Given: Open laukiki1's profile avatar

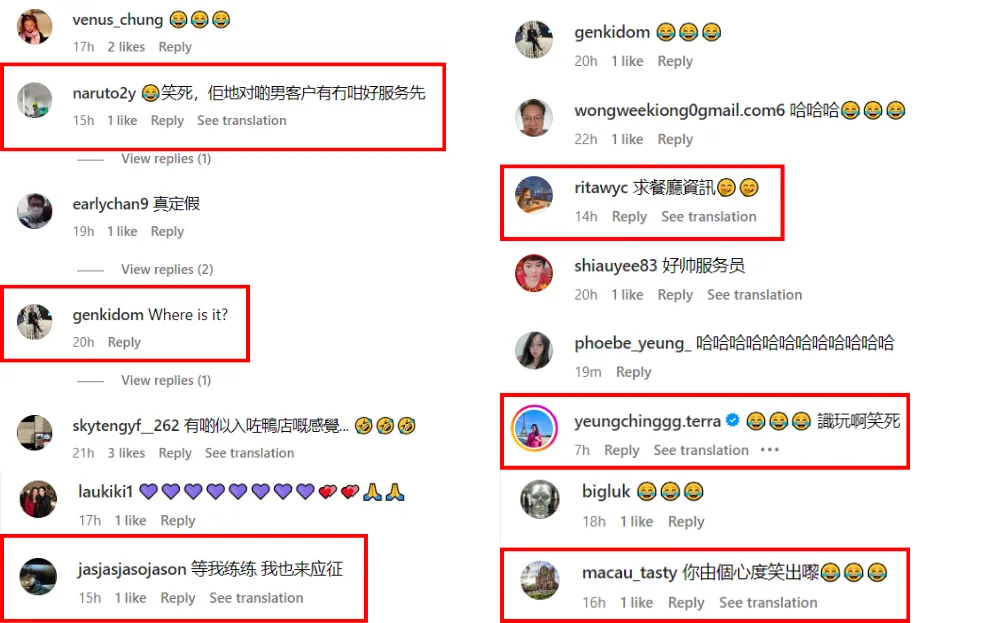Looking at the screenshot, I should point(38,499).
